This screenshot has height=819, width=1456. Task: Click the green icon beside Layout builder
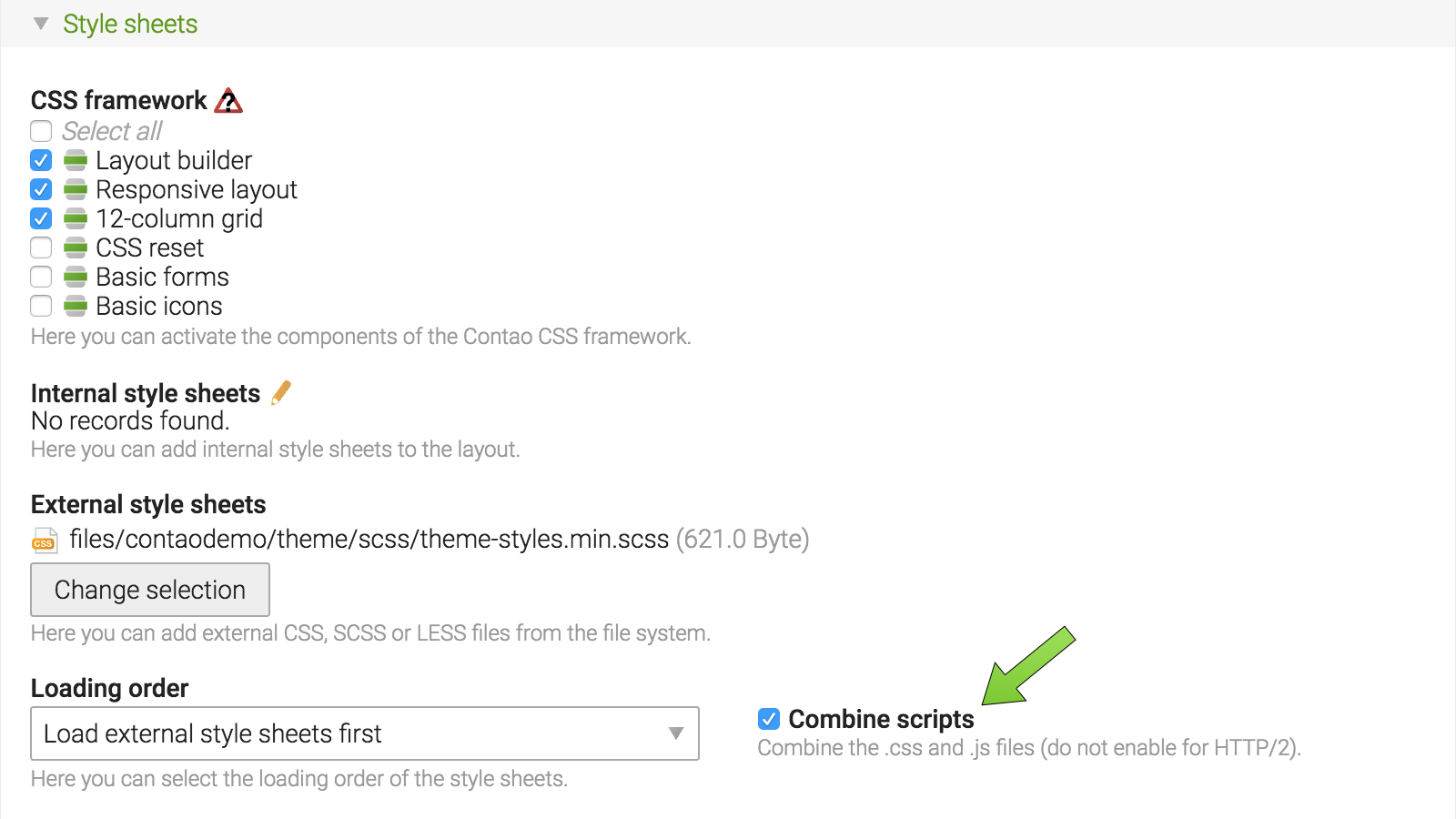pos(76,161)
